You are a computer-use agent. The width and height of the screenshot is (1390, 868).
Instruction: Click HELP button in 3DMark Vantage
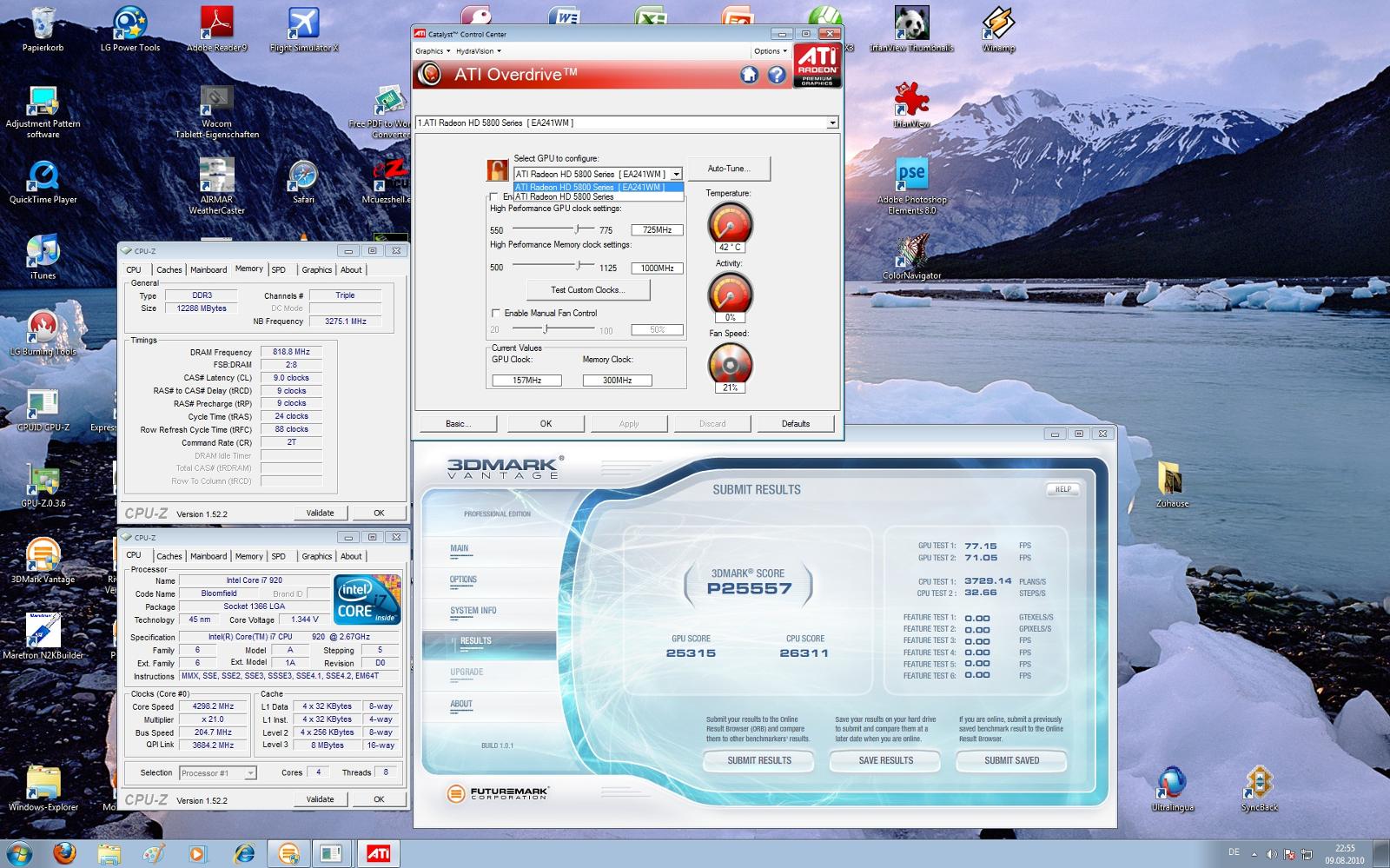tap(1062, 489)
